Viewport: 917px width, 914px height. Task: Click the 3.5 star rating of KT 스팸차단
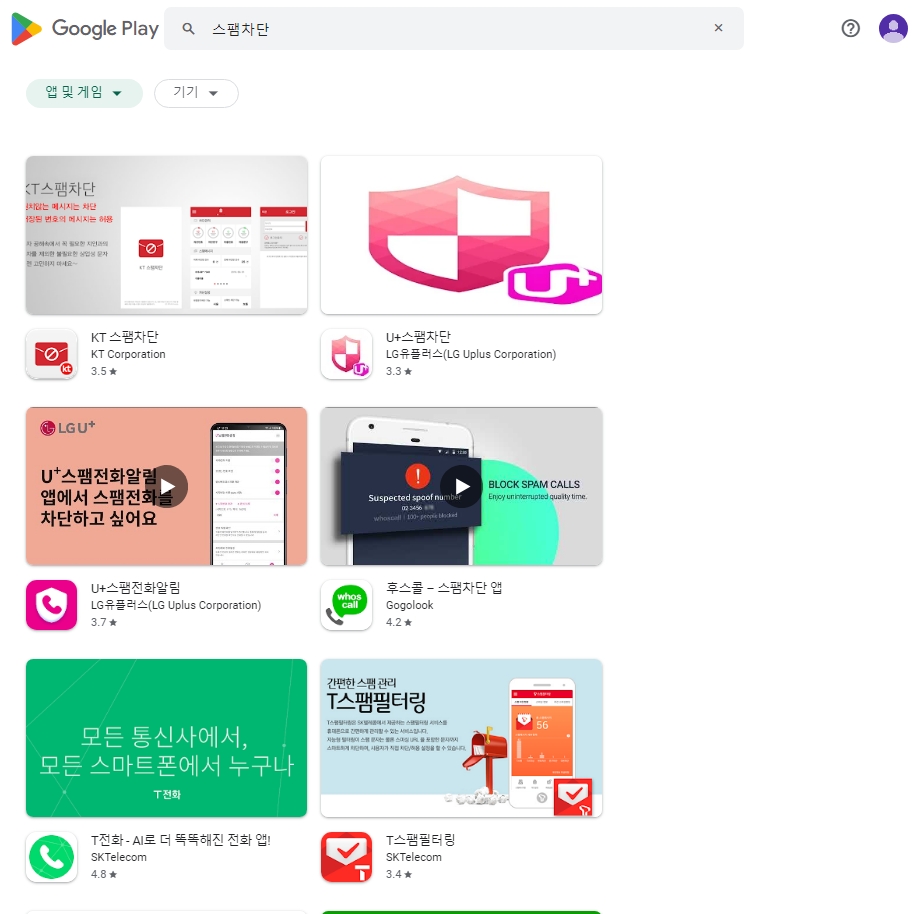click(104, 371)
